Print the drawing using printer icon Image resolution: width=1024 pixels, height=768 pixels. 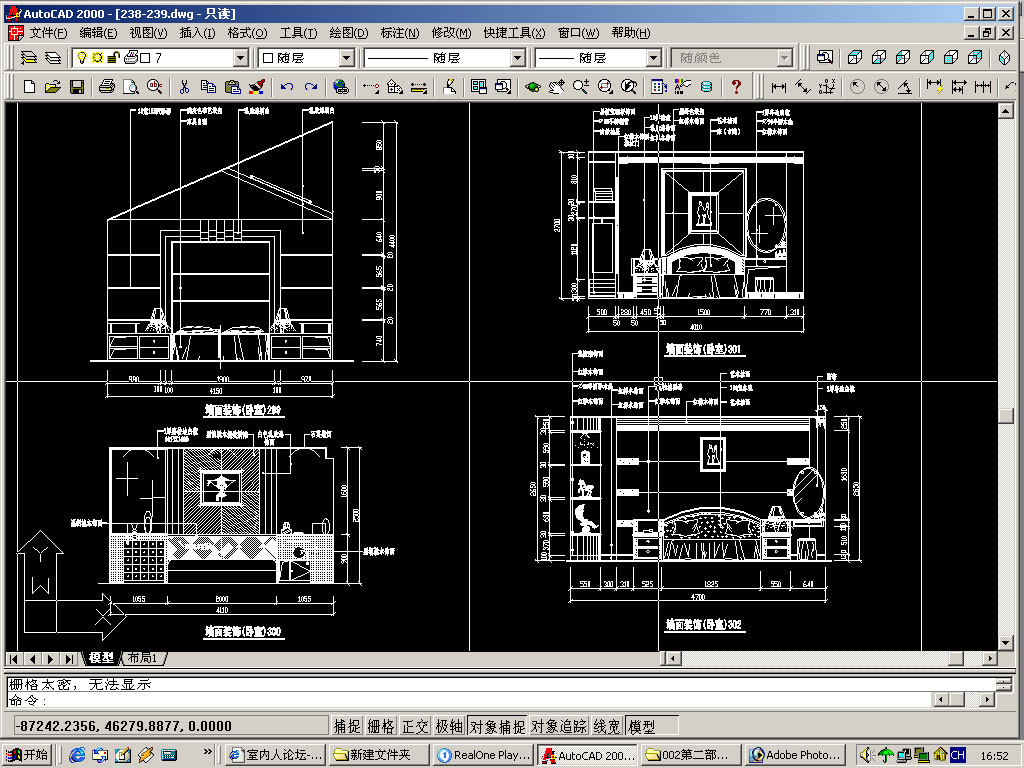pos(107,86)
